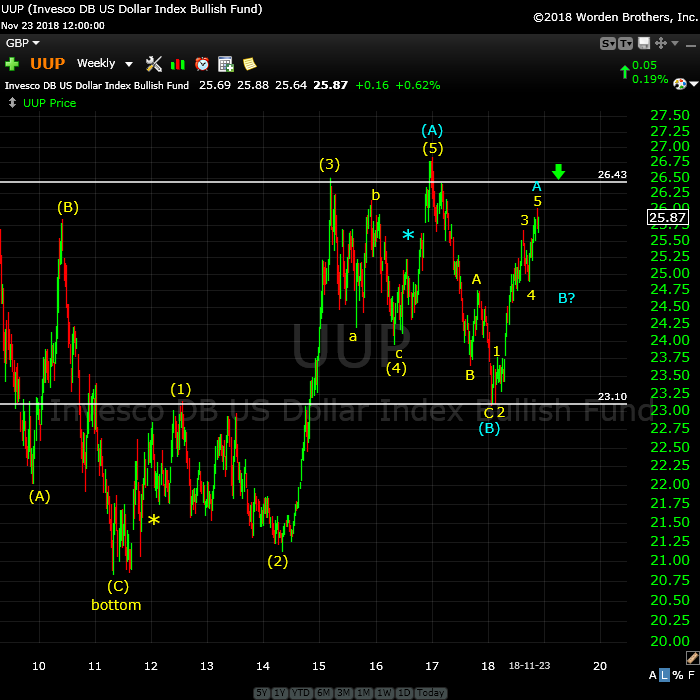Click the window minimize dash icon
Image resolution: width=700 pixels, height=700 pixels.
pyautogui.click(x=691, y=46)
